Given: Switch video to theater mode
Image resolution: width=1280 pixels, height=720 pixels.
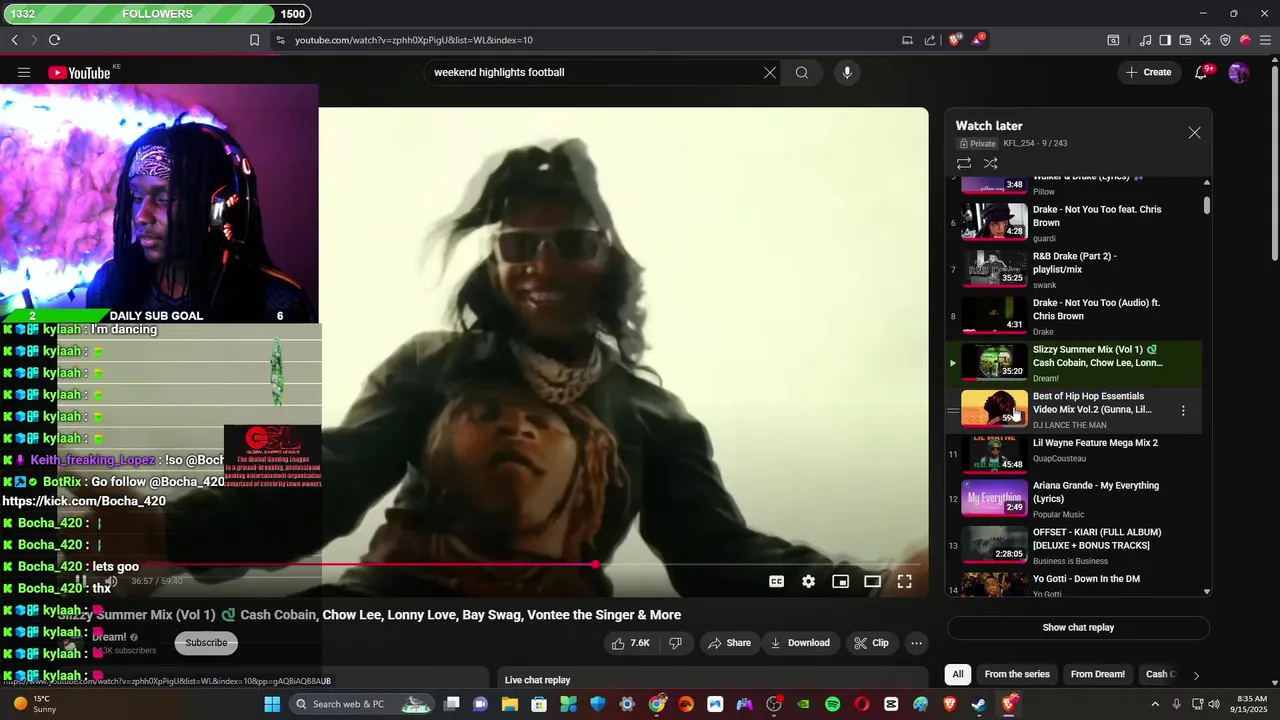Looking at the screenshot, I should (872, 581).
